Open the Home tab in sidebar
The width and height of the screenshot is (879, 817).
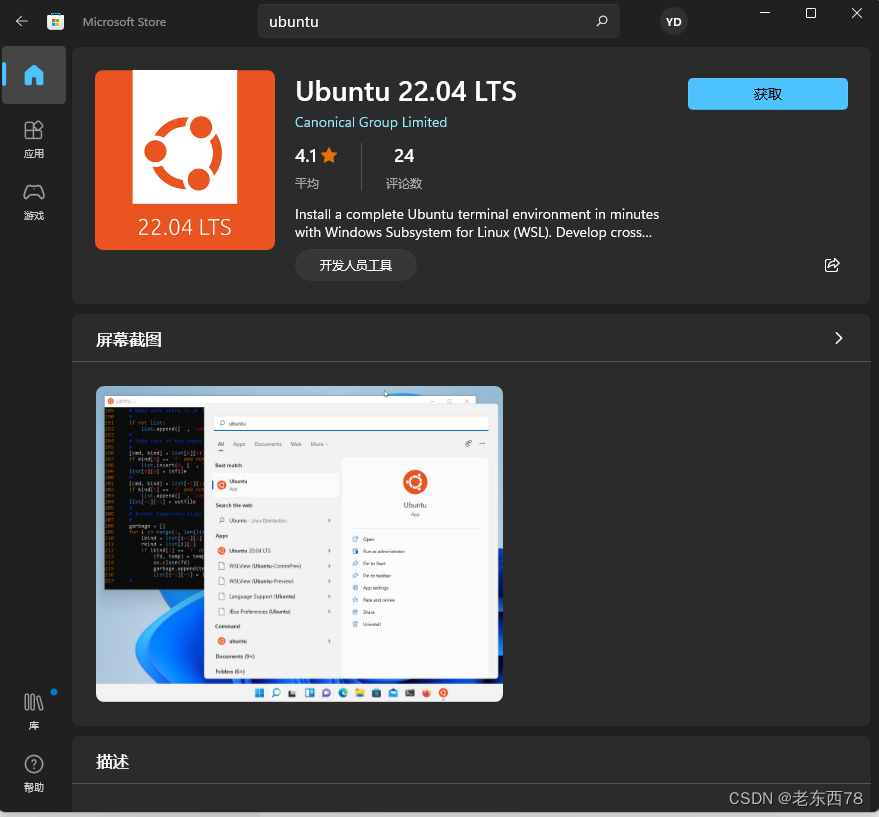(x=34, y=75)
